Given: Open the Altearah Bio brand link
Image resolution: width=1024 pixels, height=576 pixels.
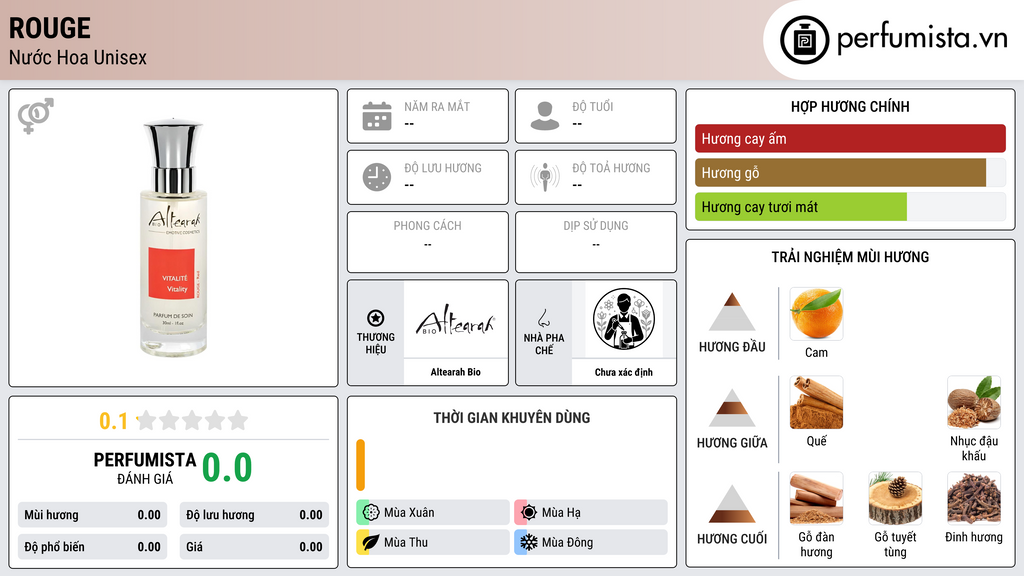Looking at the screenshot, I should pos(456,372).
